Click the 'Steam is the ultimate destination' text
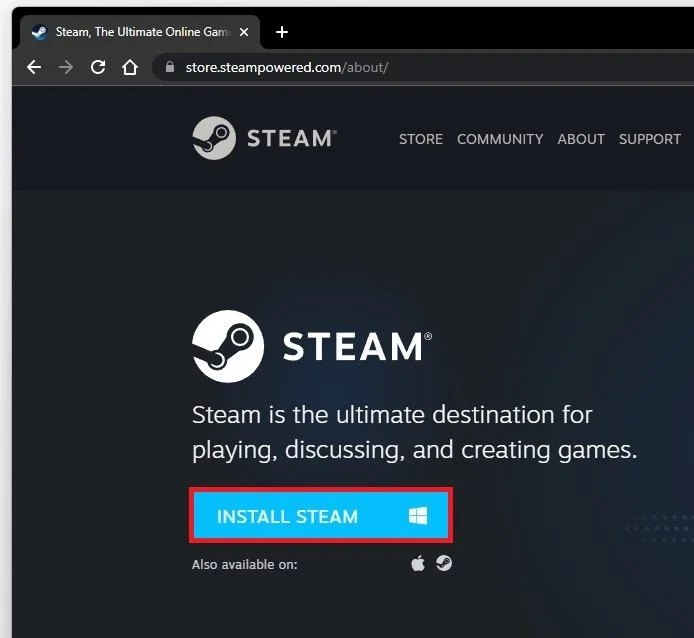 coord(414,433)
